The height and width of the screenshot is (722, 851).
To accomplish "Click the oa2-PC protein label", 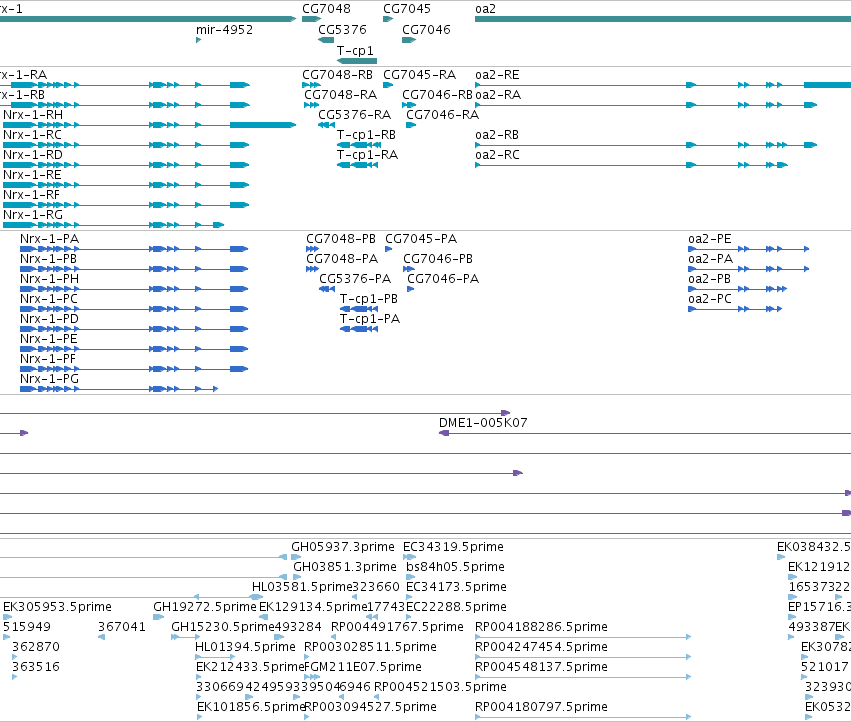I will [x=709, y=299].
